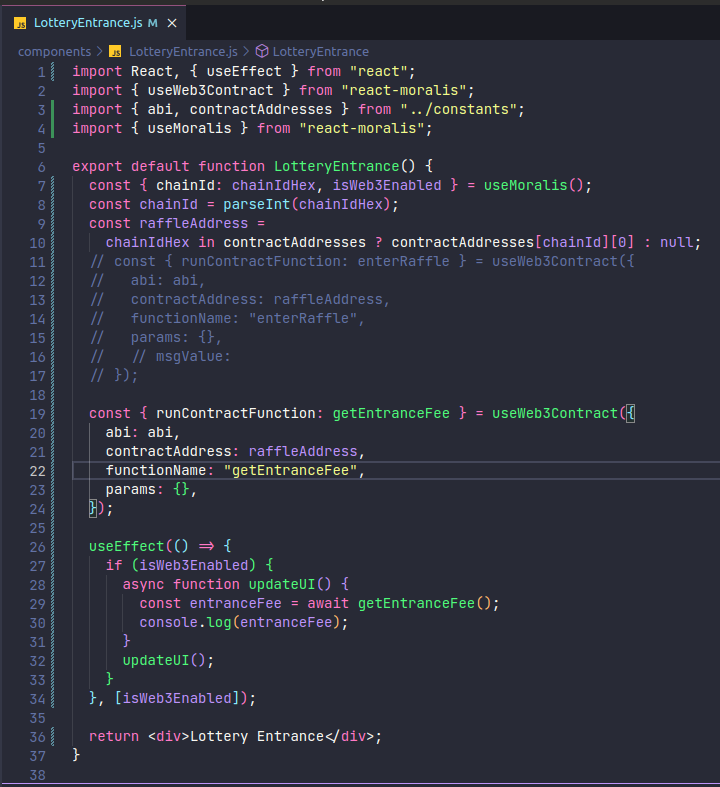
Task: Click 'LotteryEntrance' function name on line 6
Action: (336, 166)
